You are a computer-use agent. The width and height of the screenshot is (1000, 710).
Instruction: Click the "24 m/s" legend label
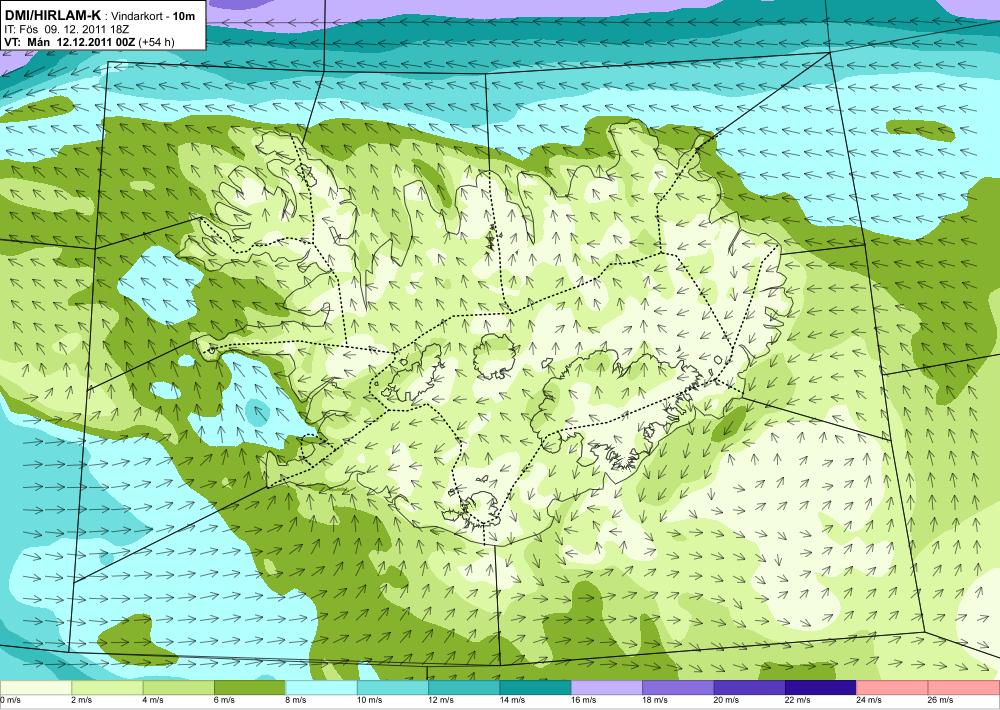870,700
